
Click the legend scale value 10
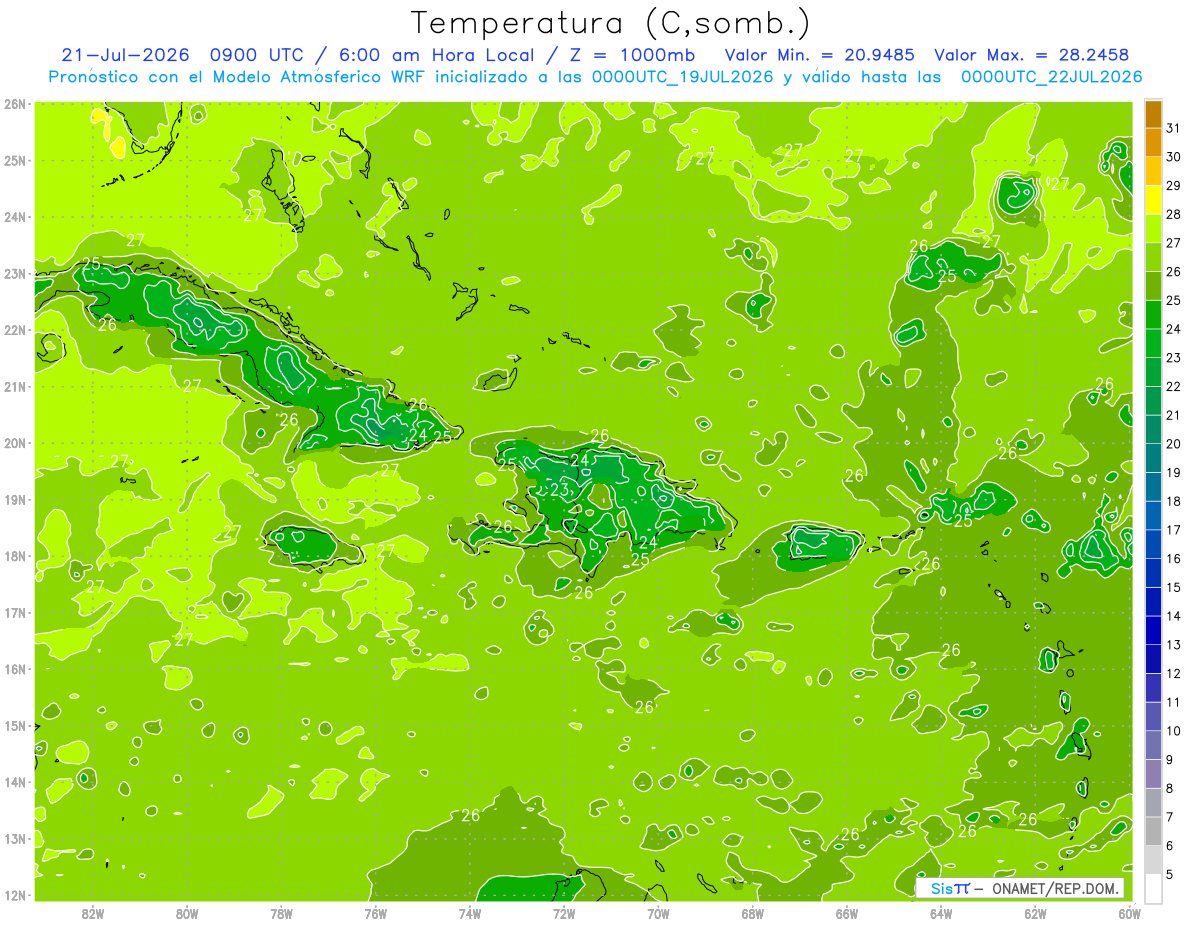(x=1174, y=731)
